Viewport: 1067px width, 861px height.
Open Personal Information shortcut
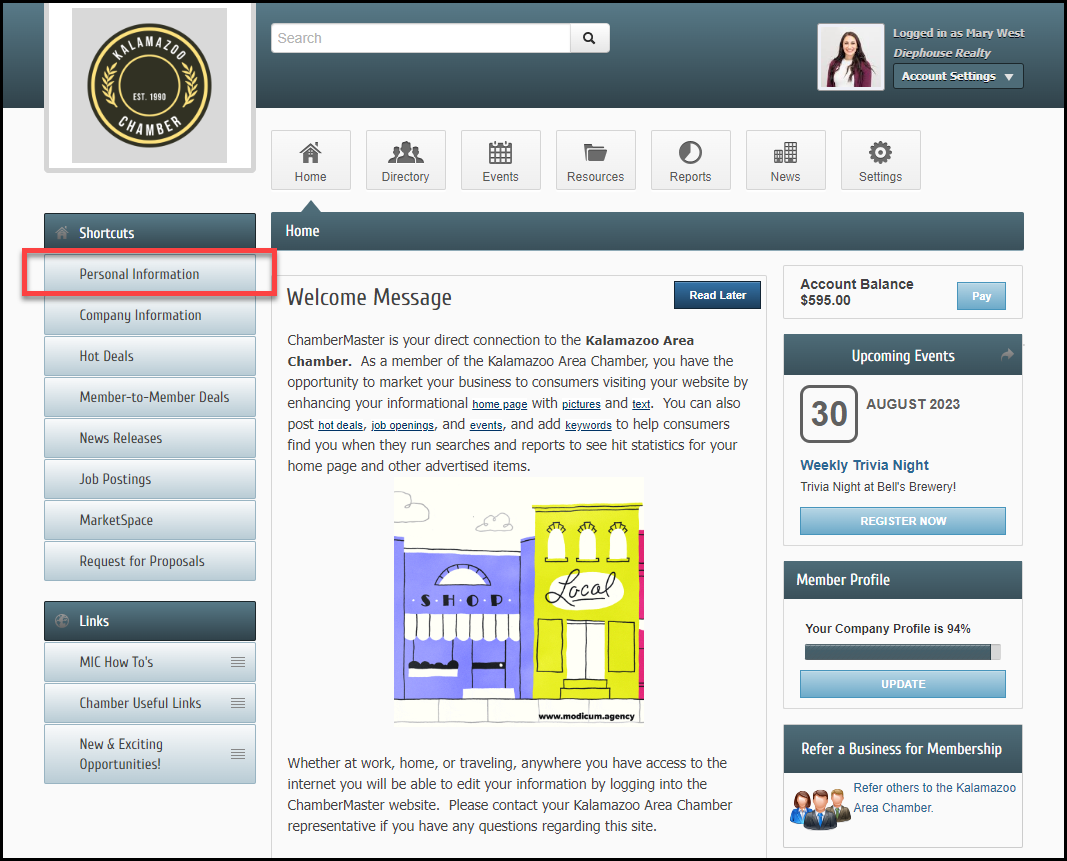pos(150,274)
